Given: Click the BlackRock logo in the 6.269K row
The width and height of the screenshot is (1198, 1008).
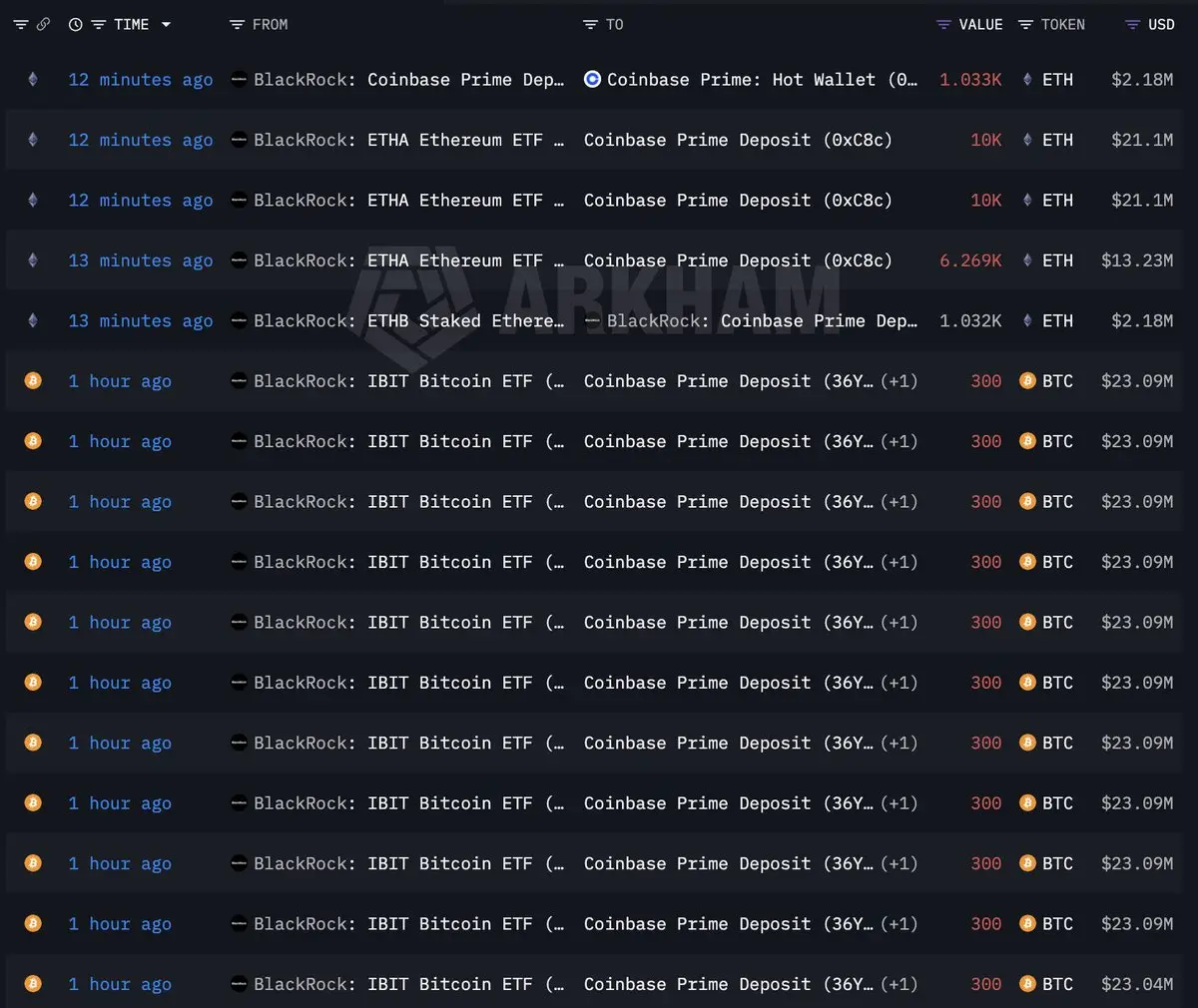Looking at the screenshot, I should coord(239,260).
